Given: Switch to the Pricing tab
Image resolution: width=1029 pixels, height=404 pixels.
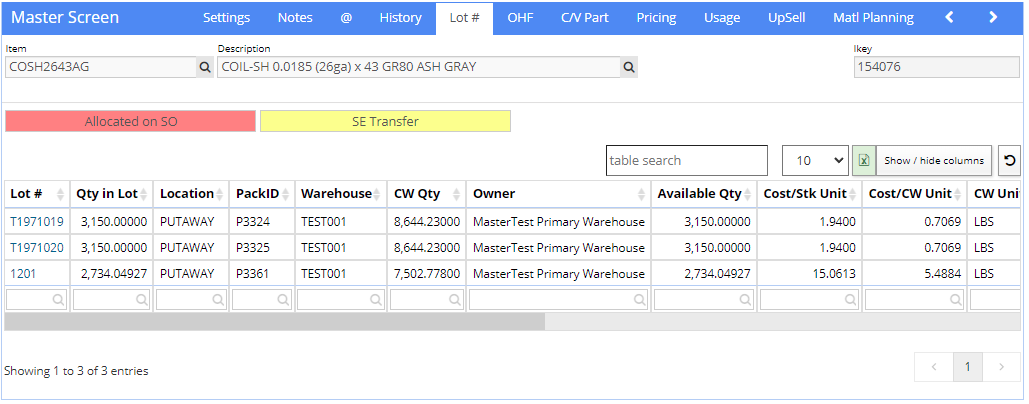Looking at the screenshot, I should [x=656, y=18].
